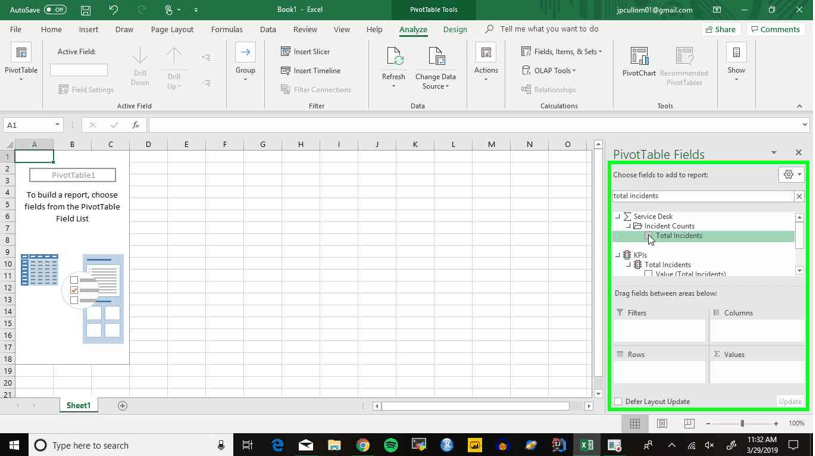Click the Share button
The image size is (815, 456).
point(720,30)
